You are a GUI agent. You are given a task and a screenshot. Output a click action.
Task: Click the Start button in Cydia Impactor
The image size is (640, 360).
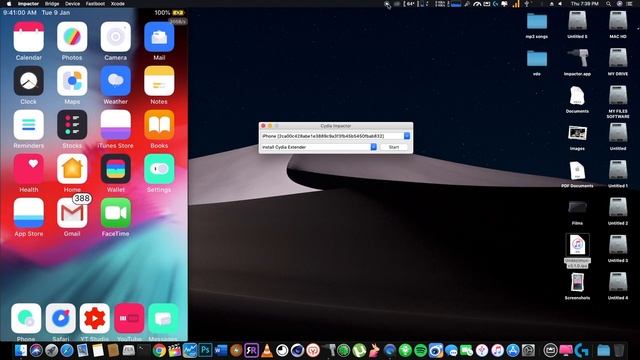[x=394, y=147]
